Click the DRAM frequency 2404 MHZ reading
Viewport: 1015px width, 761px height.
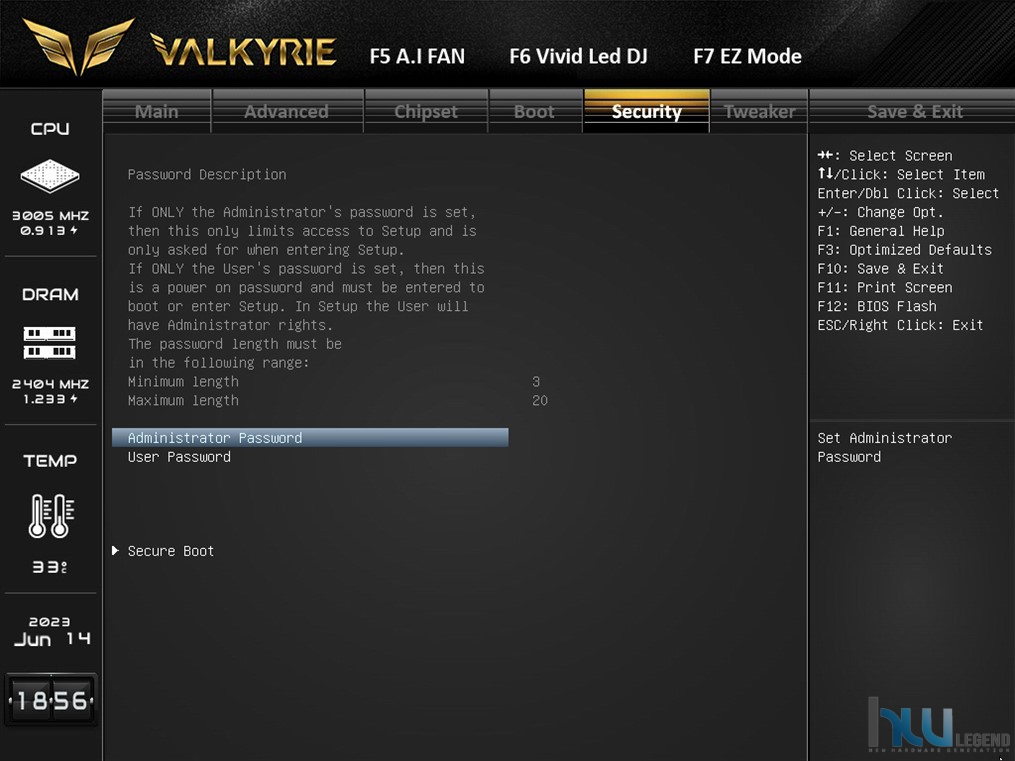coord(50,384)
